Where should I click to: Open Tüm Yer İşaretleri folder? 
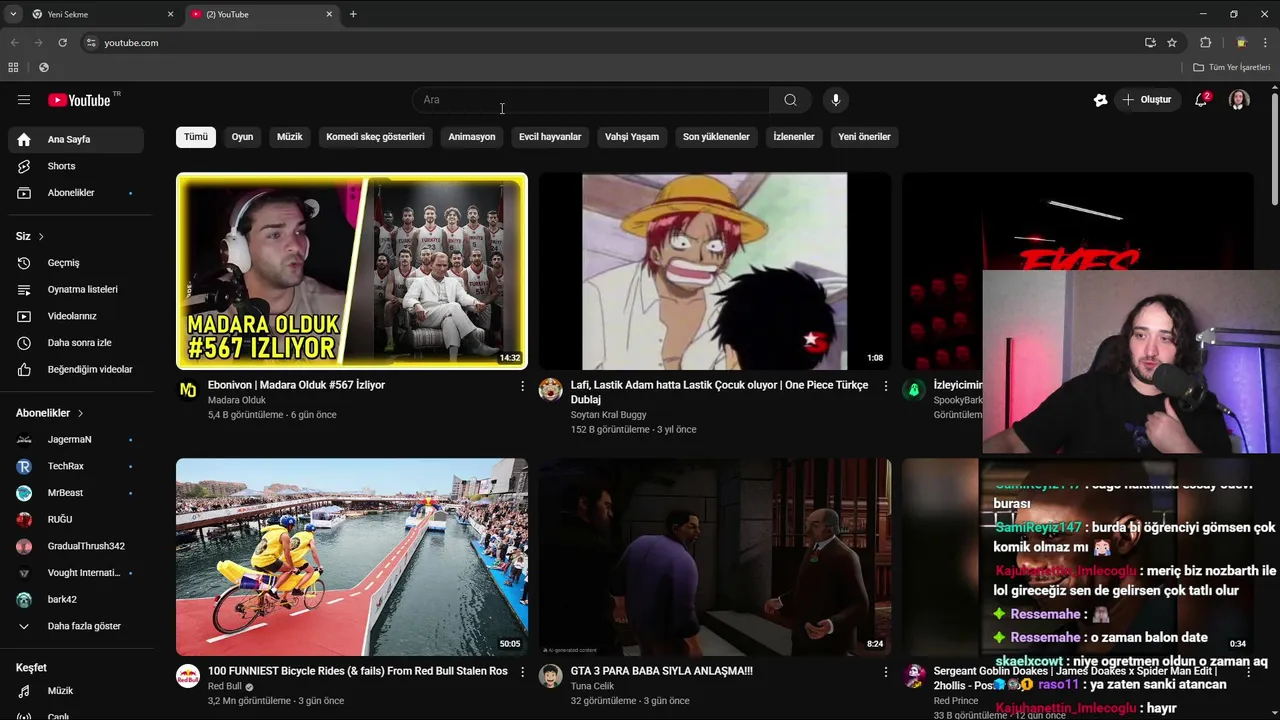[1232, 67]
